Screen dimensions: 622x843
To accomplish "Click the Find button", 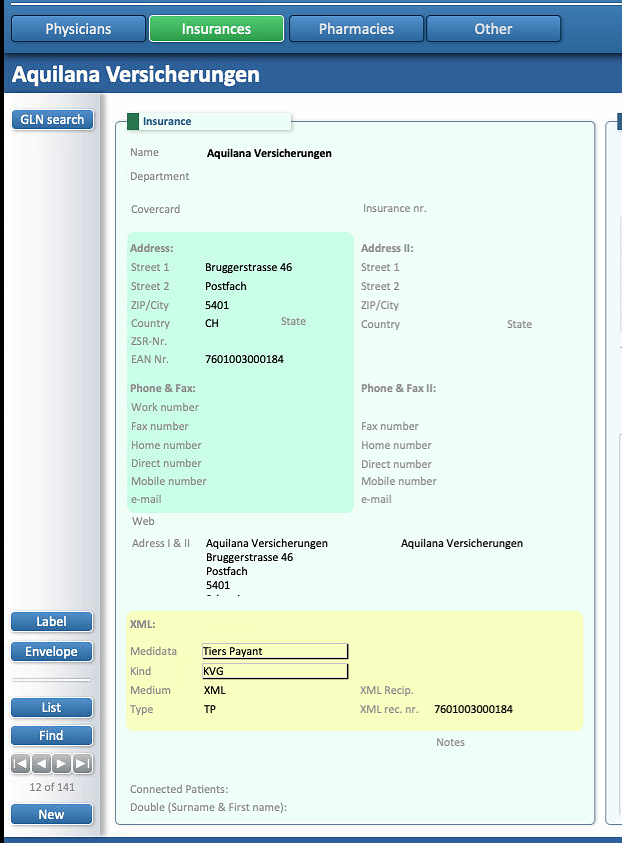I will pyautogui.click(x=52, y=735).
